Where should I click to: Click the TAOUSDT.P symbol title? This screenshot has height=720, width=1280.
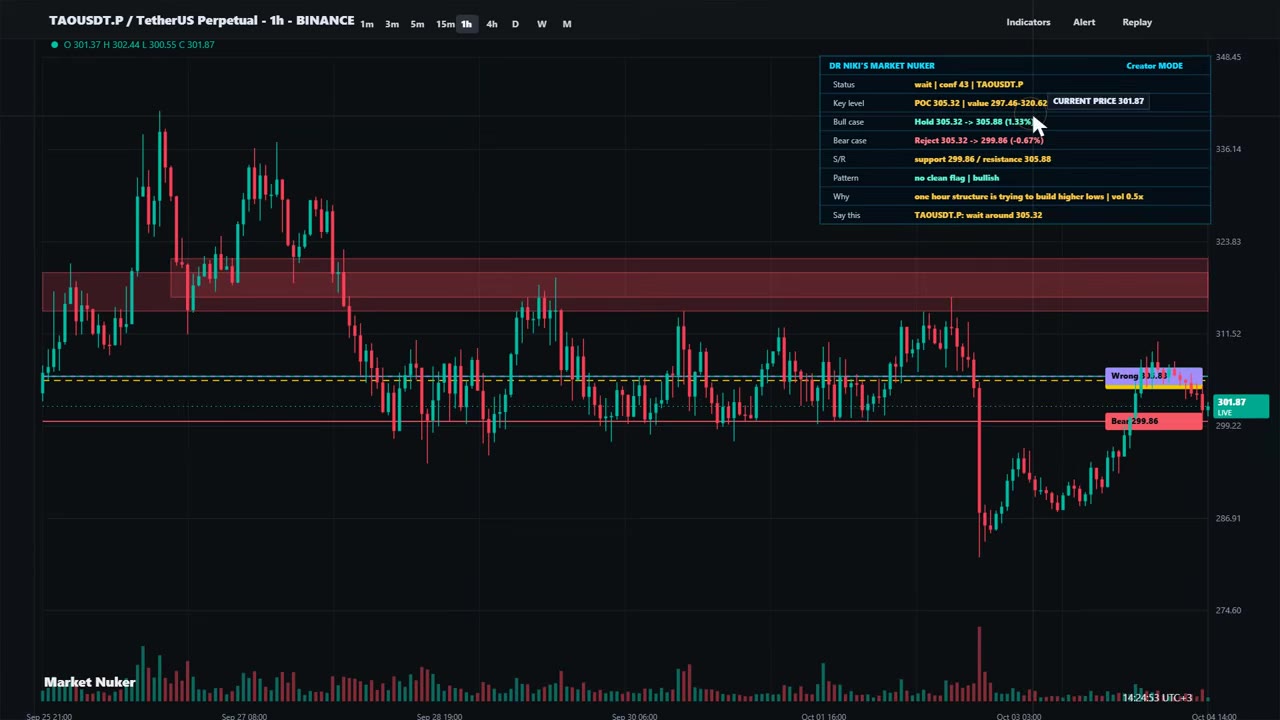pos(201,21)
